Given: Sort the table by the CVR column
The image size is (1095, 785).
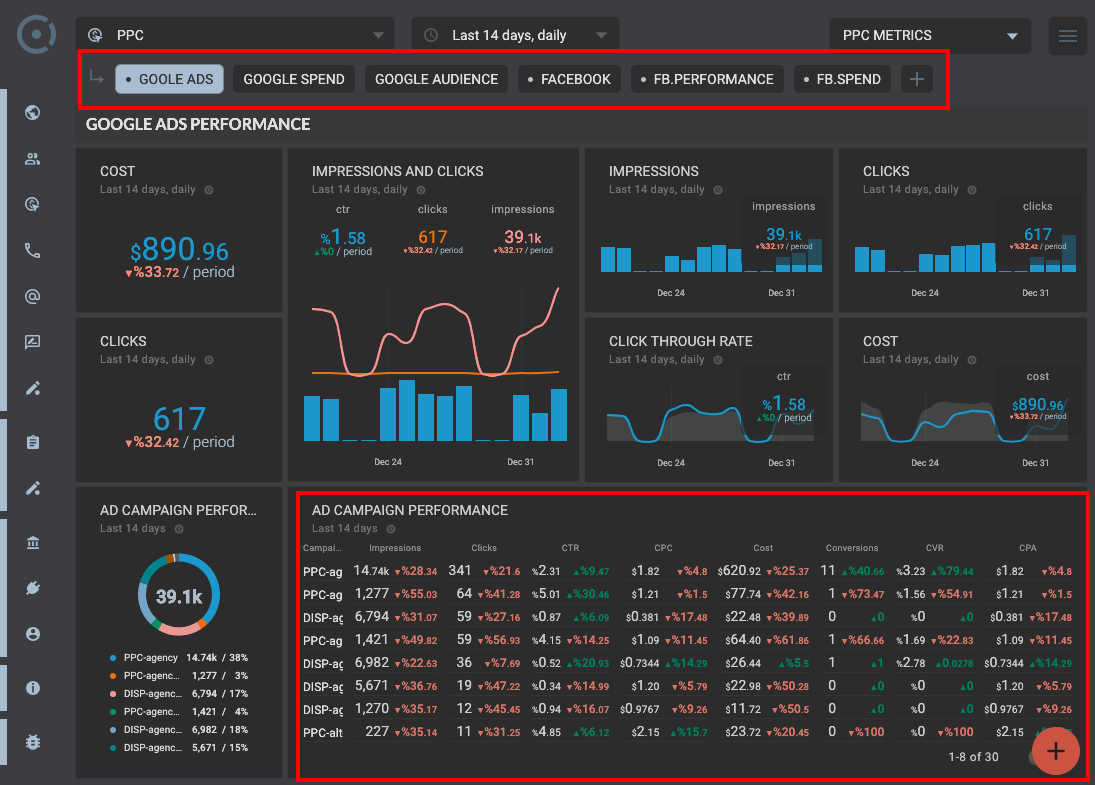Looking at the screenshot, I should click(934, 548).
